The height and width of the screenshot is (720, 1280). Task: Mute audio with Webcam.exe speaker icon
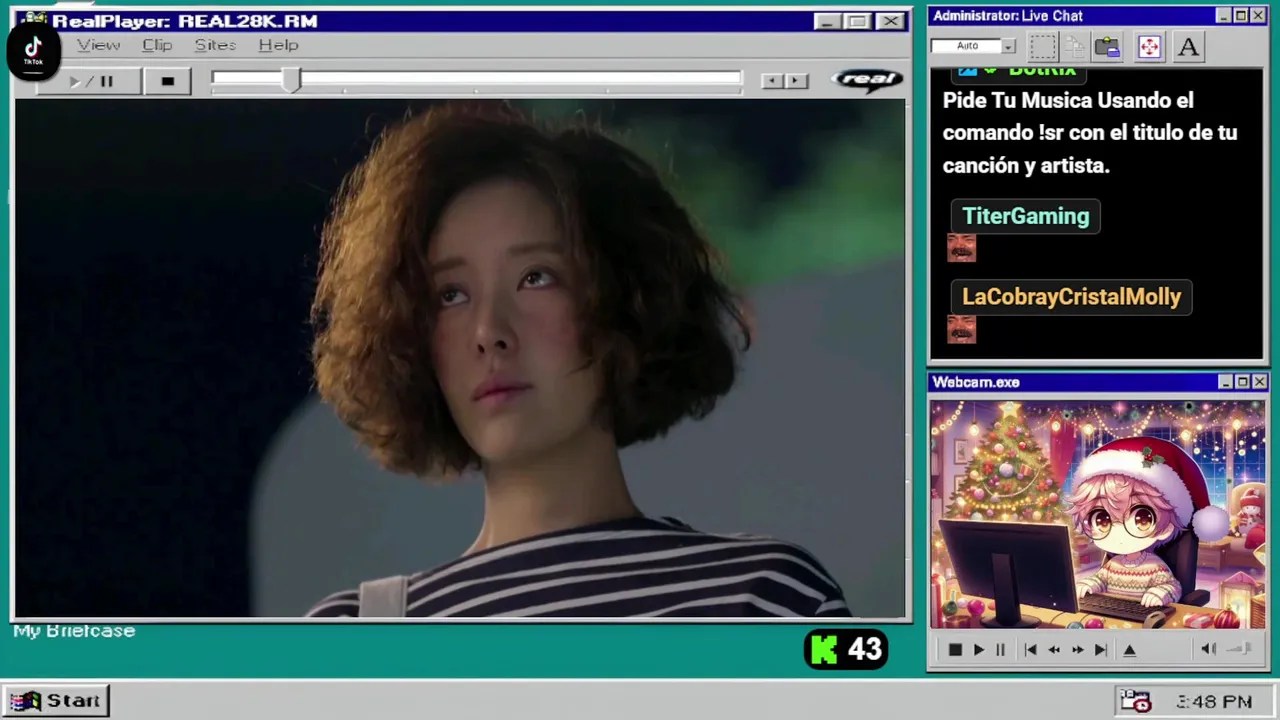pos(1208,649)
